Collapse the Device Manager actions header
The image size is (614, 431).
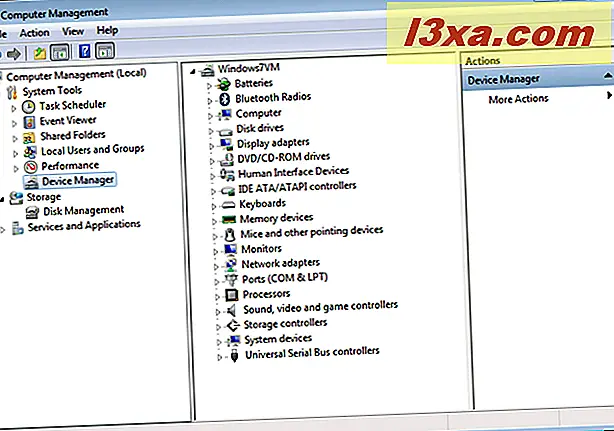pyautogui.click(x=607, y=76)
